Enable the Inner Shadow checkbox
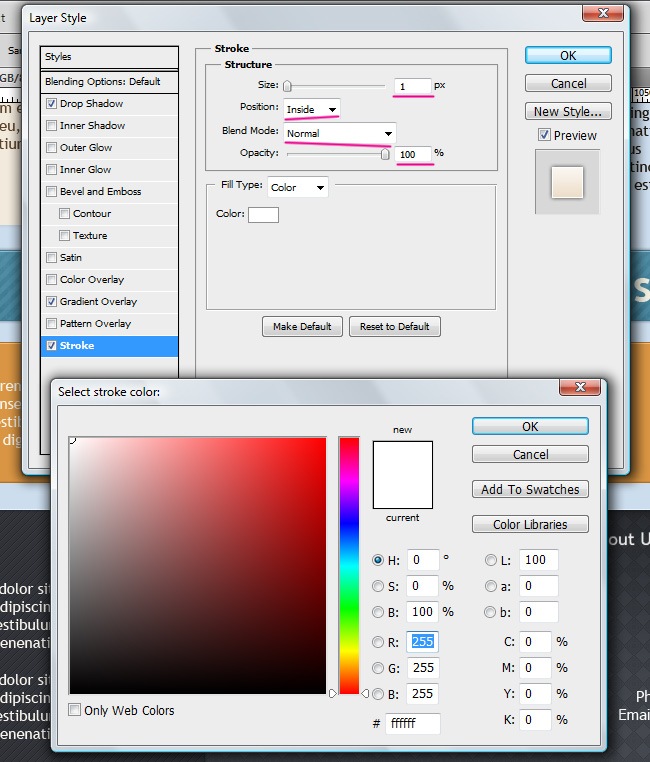The height and width of the screenshot is (762, 650). click(x=51, y=126)
